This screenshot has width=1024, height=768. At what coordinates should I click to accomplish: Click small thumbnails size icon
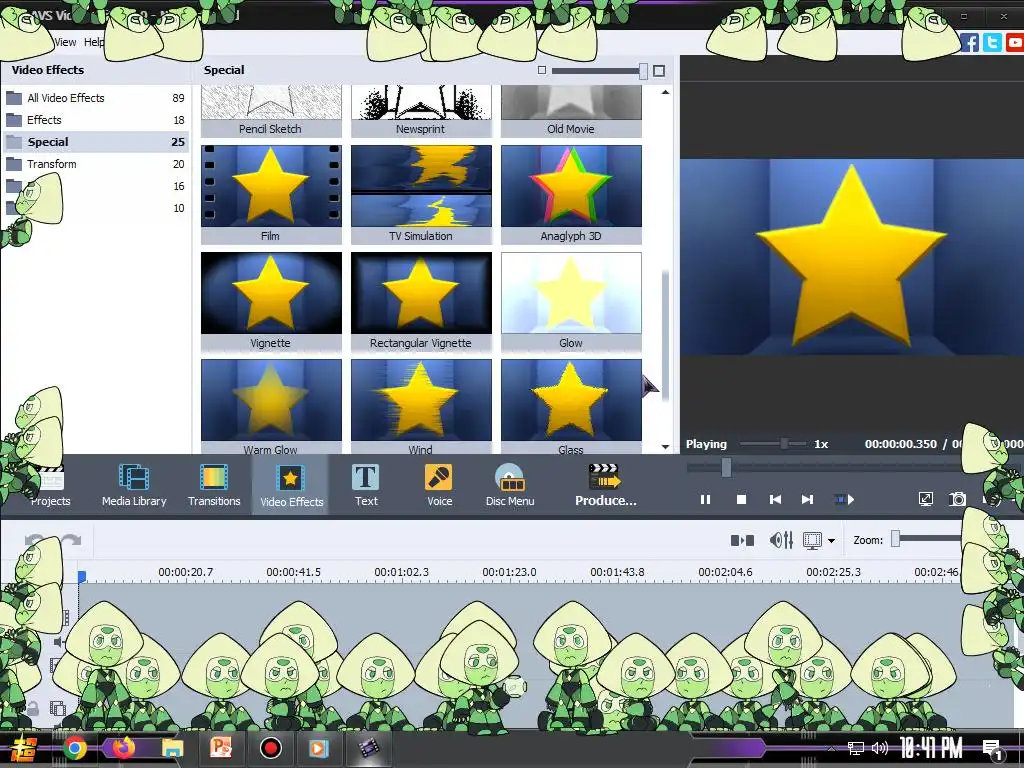(x=541, y=70)
